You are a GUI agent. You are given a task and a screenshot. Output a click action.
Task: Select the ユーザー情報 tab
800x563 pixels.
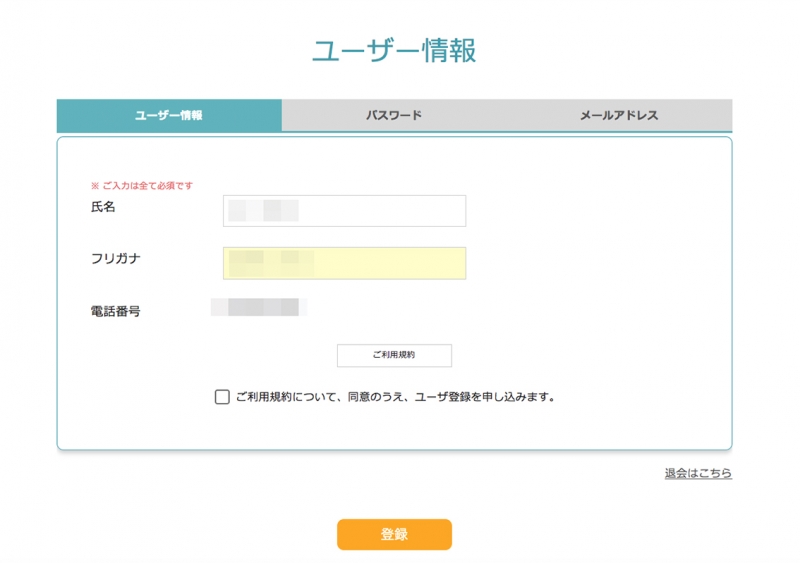(169, 115)
